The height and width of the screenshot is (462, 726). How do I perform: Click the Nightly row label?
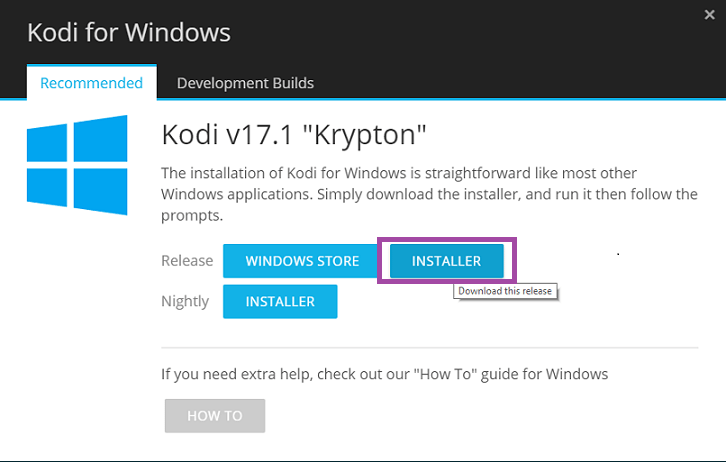pos(185,301)
